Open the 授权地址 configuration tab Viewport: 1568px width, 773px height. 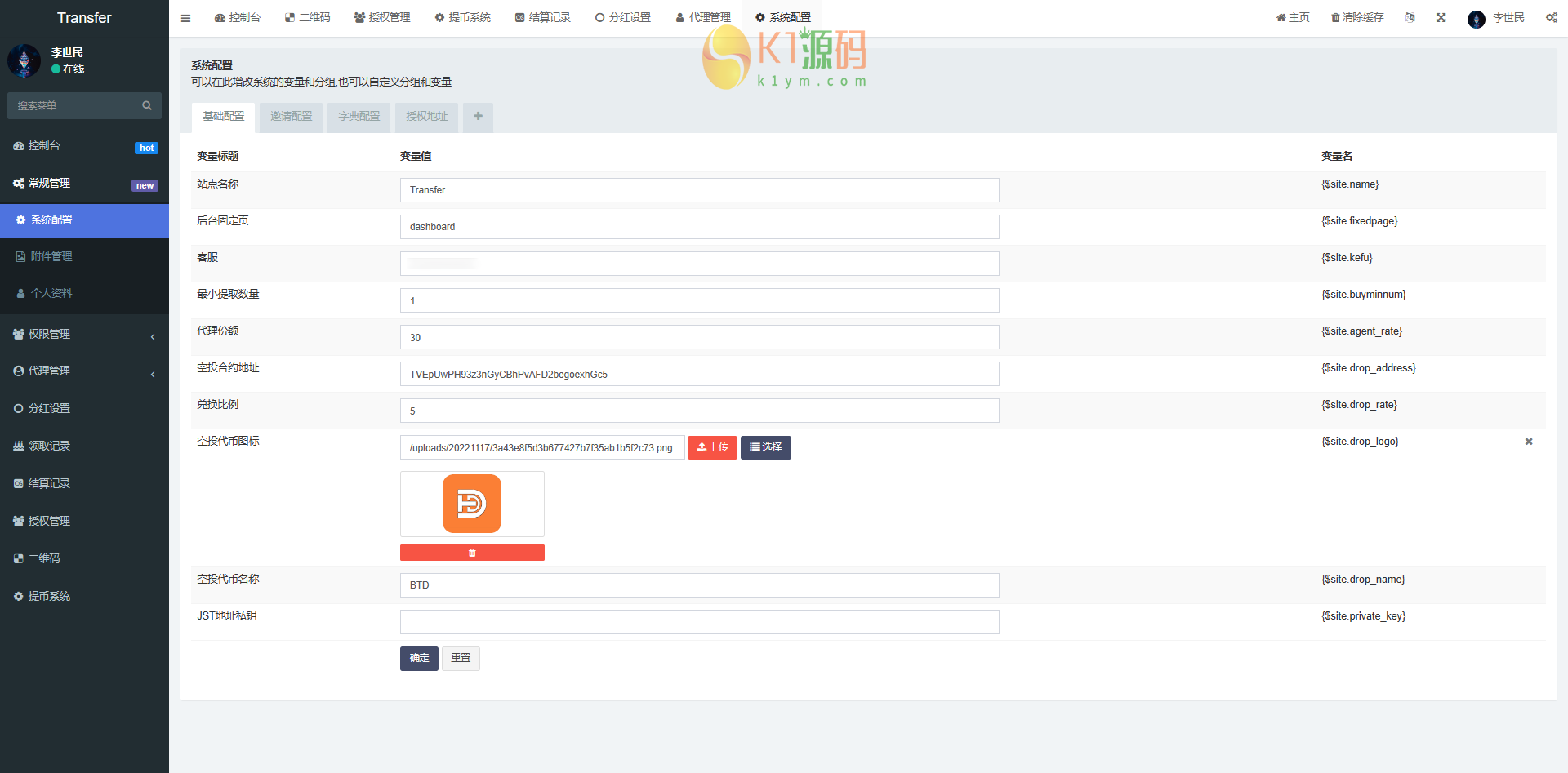[427, 117]
